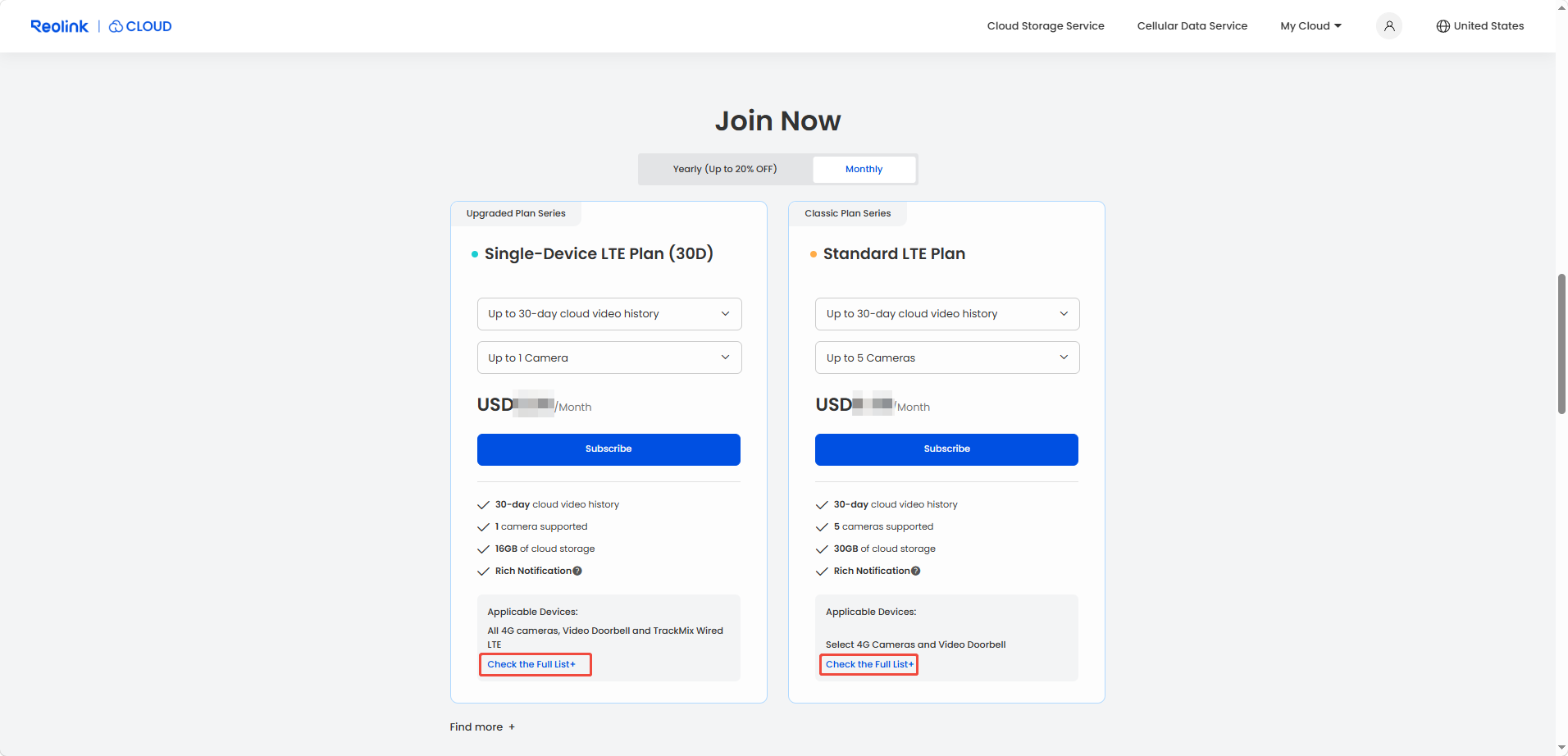This screenshot has height=756, width=1568.
Task: Subscribe to the Standard LTE Plan
Action: click(x=946, y=449)
